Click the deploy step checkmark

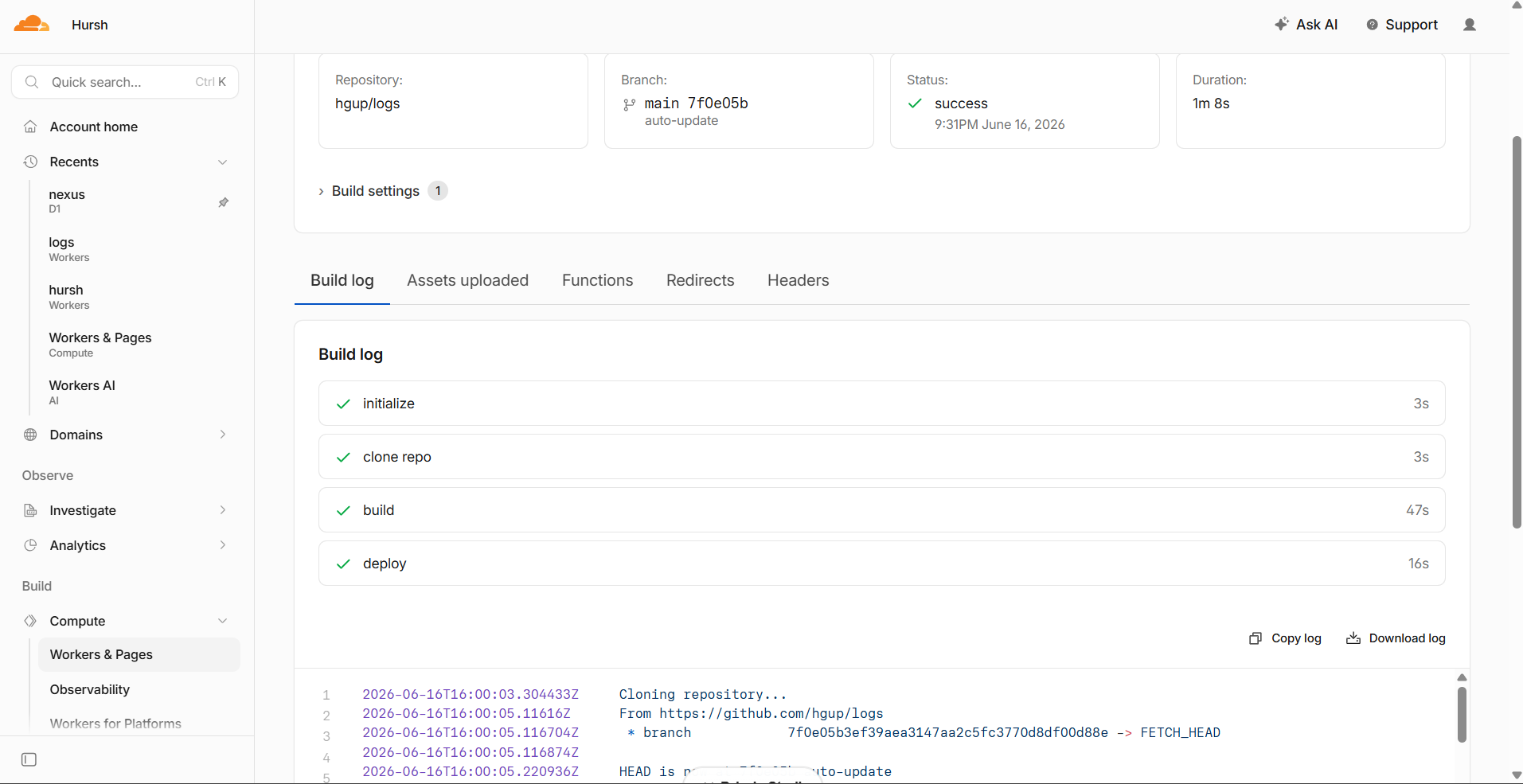coord(343,564)
